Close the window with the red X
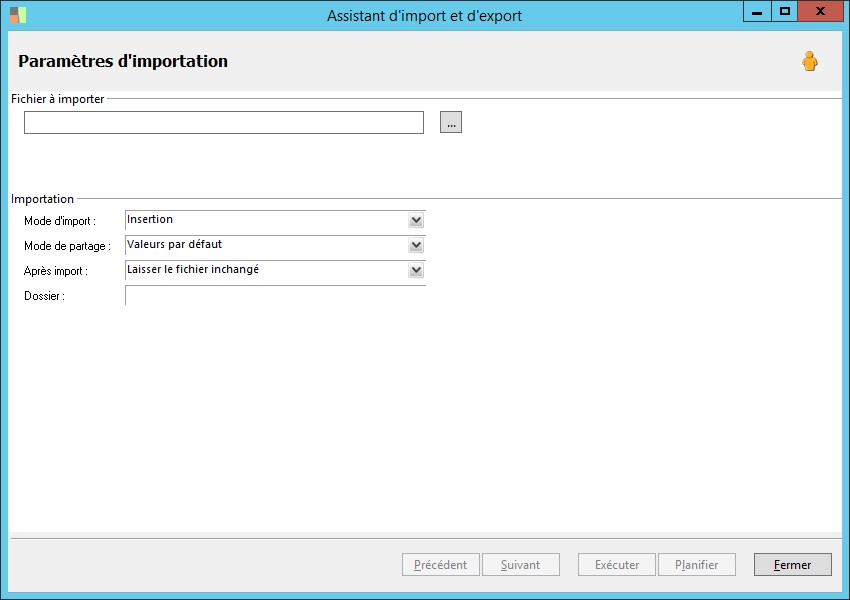The image size is (850, 600). point(820,12)
